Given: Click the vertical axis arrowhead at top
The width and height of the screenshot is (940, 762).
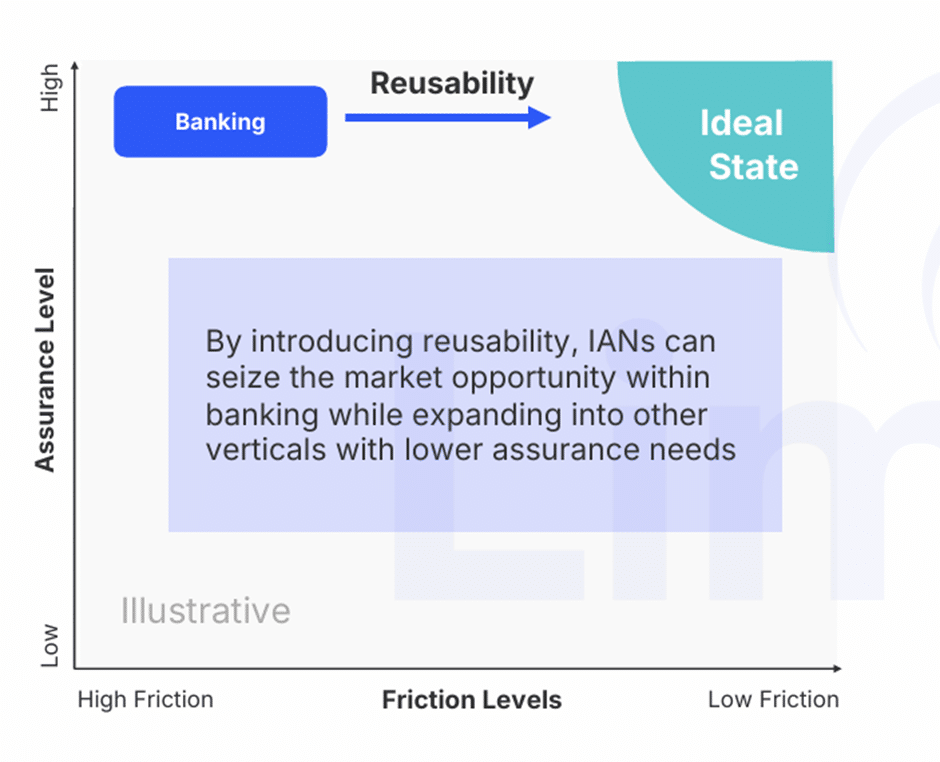Looking at the screenshot, I should (x=75, y=65).
